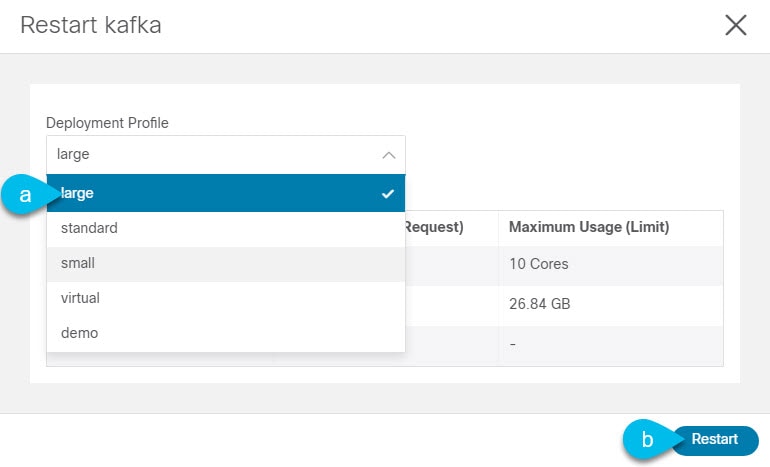Pick the virtual deployment profile
The height and width of the screenshot is (467, 770).
tap(226, 299)
